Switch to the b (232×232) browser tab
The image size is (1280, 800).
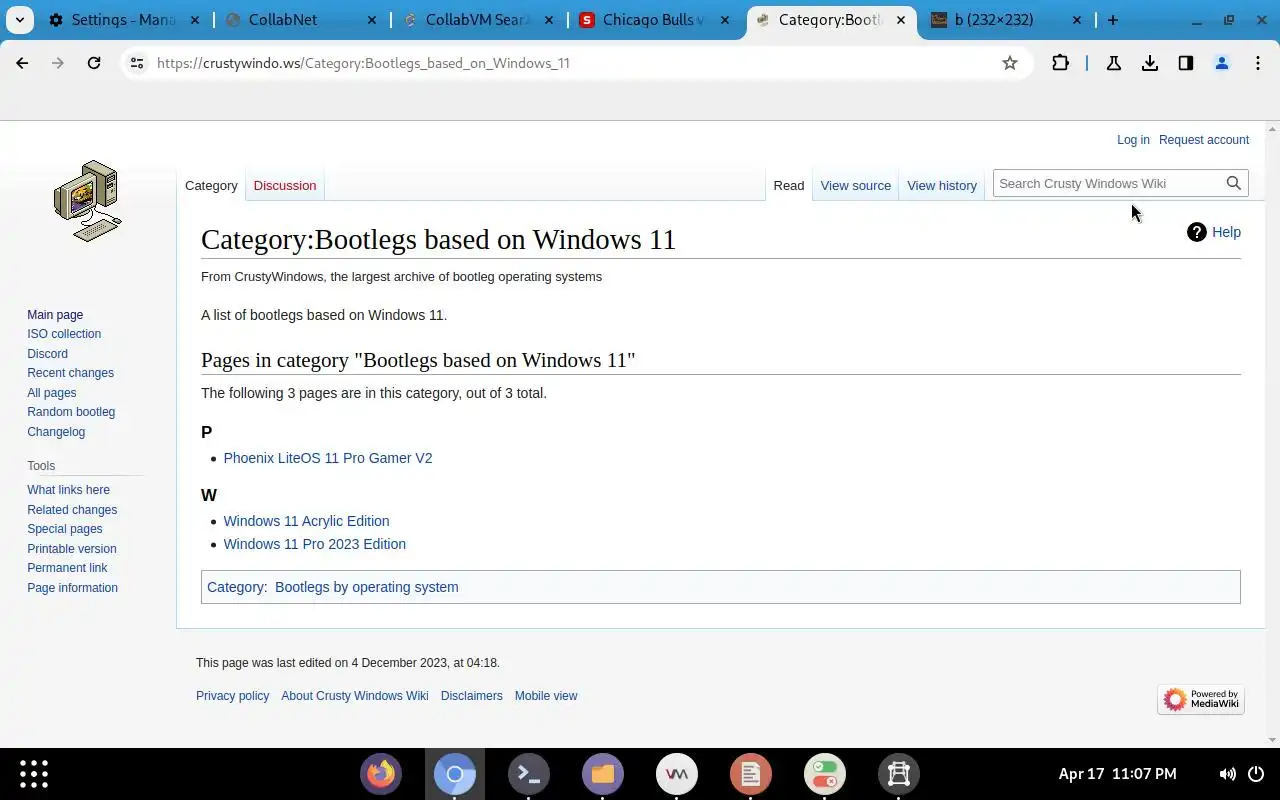[1008, 20]
